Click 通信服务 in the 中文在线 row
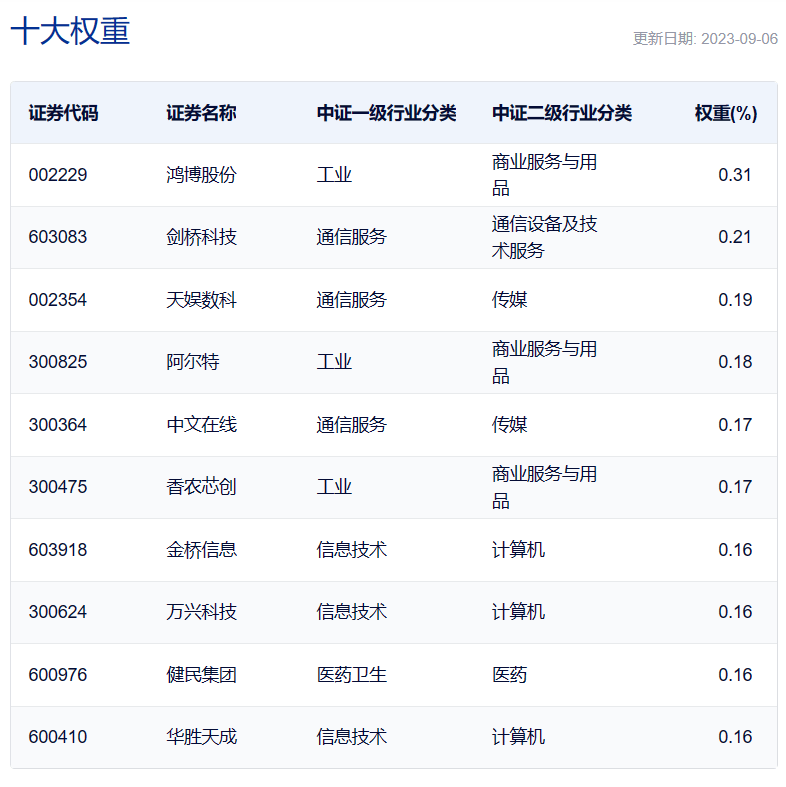Viewport: 786px width, 787px height. [352, 425]
